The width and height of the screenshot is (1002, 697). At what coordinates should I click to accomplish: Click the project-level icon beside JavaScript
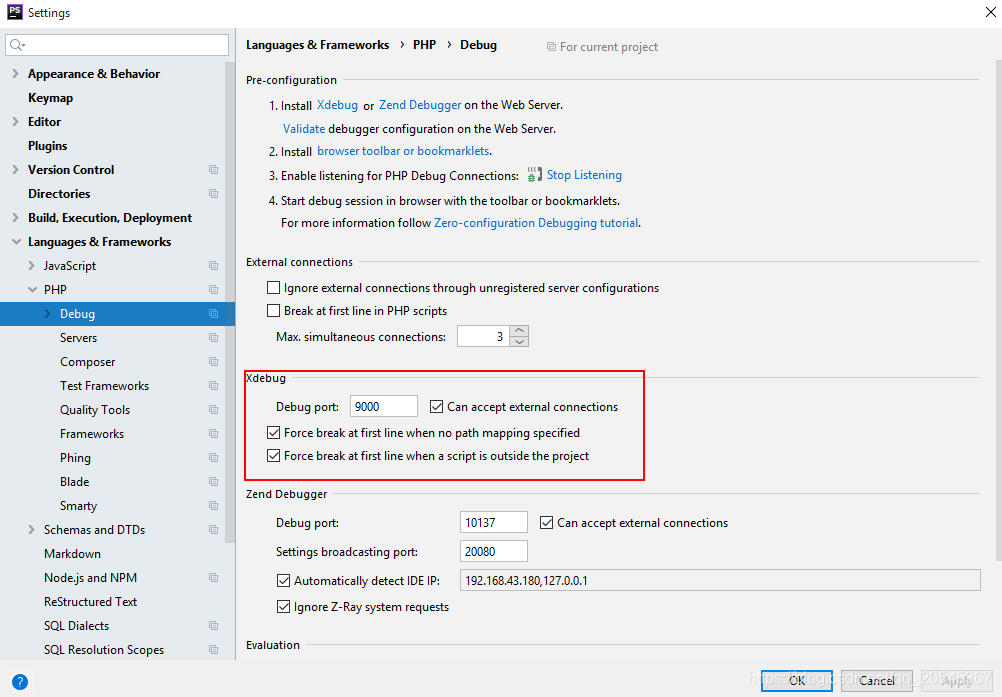(x=213, y=266)
